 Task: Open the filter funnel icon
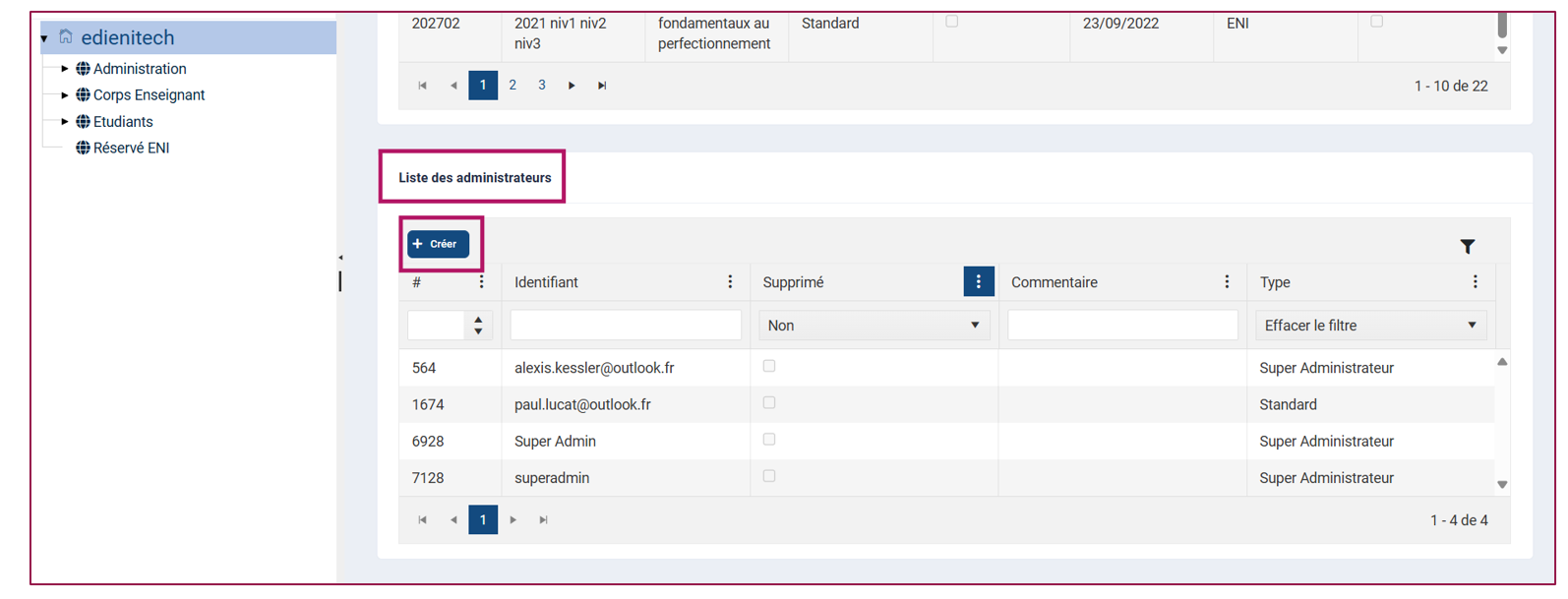pos(1467,246)
